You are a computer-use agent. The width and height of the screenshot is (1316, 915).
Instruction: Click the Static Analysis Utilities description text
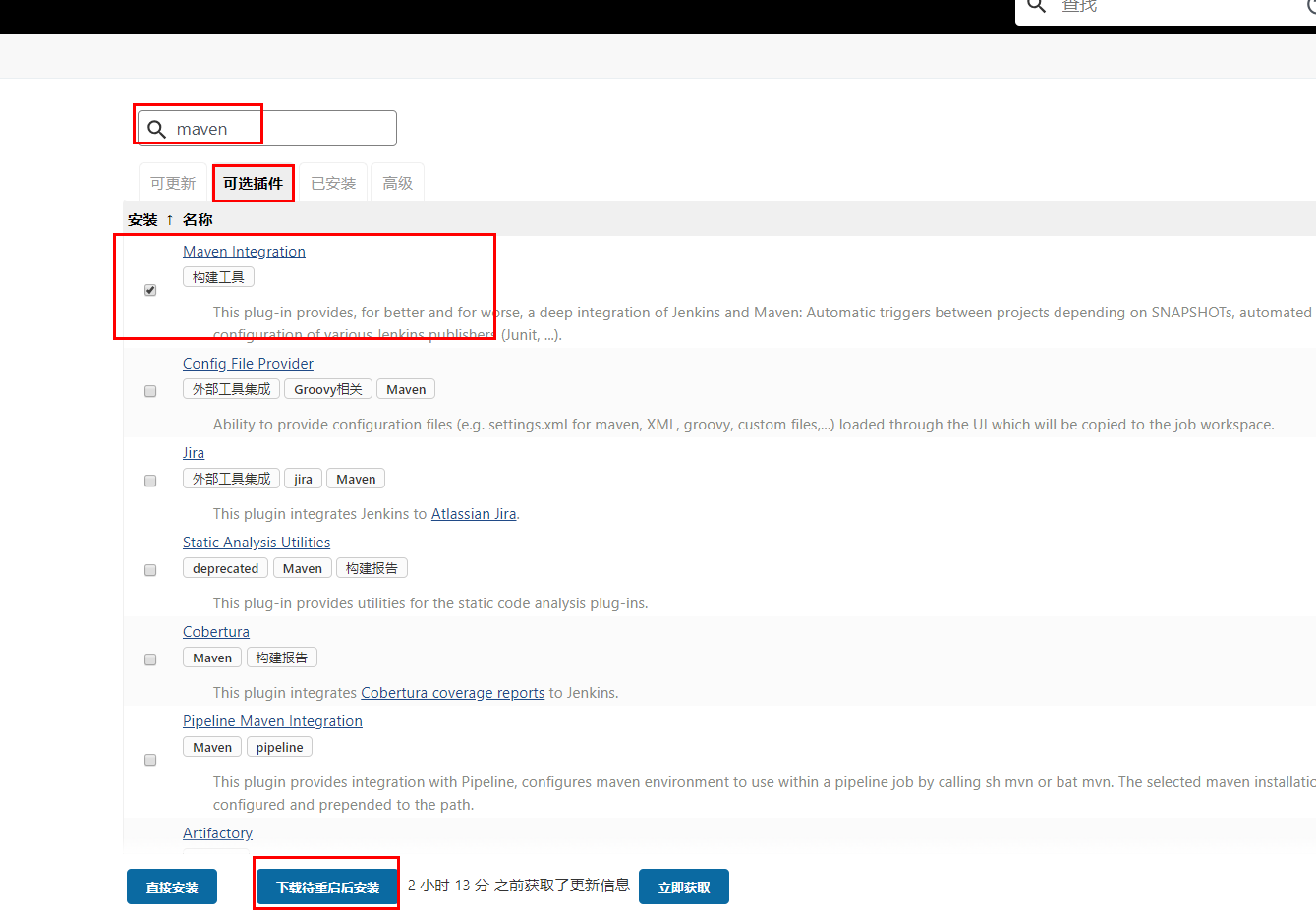[430, 603]
